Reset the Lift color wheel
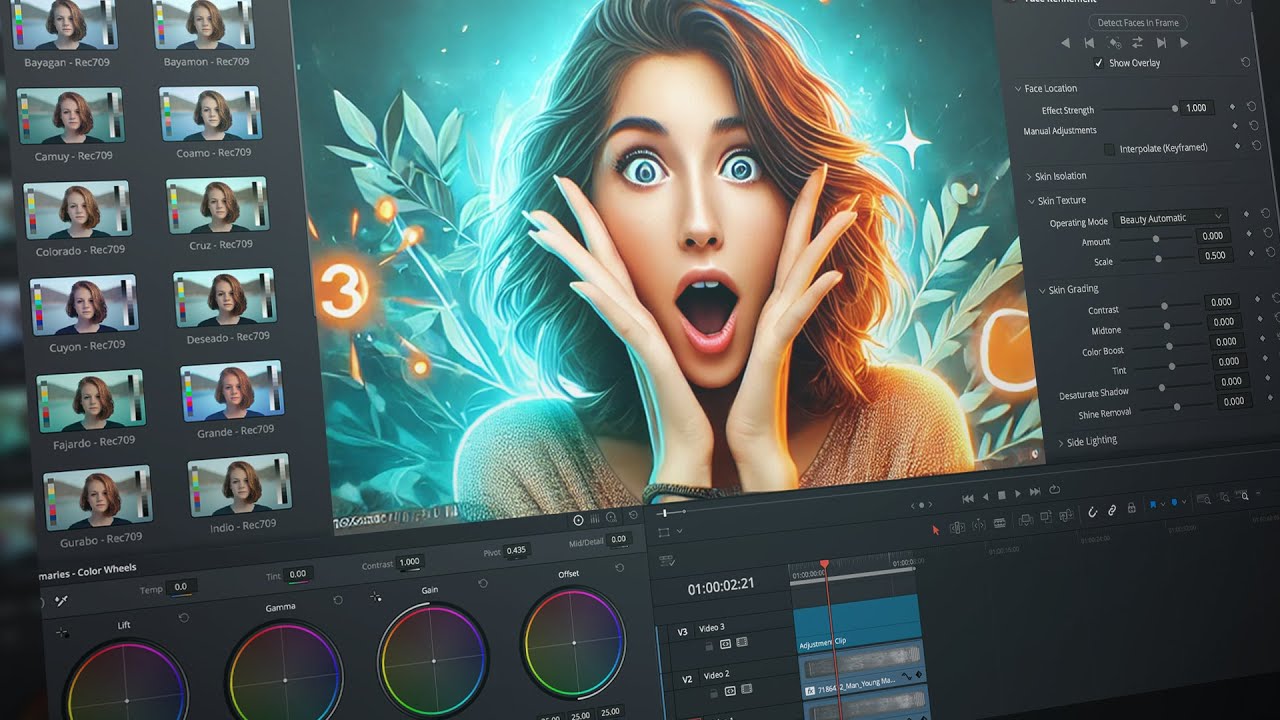Screen dimensions: 1280x720 184,618
